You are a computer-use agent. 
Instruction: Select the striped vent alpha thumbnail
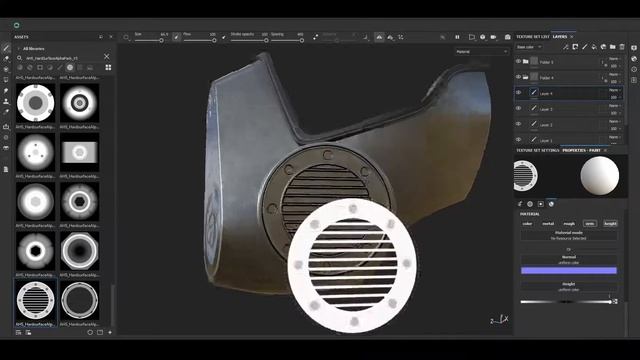[36, 300]
